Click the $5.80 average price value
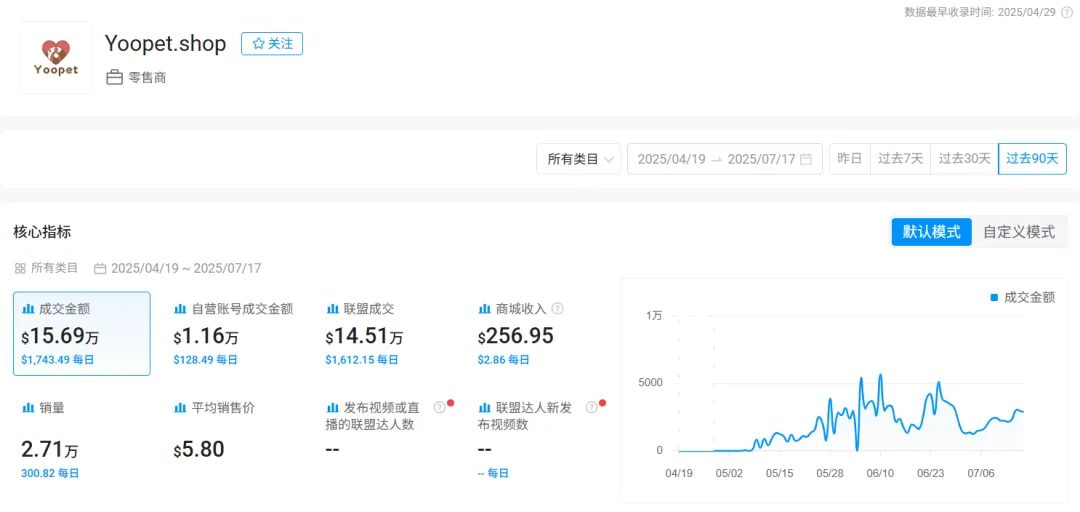Screen dimensions: 1080x512 coord(198,450)
